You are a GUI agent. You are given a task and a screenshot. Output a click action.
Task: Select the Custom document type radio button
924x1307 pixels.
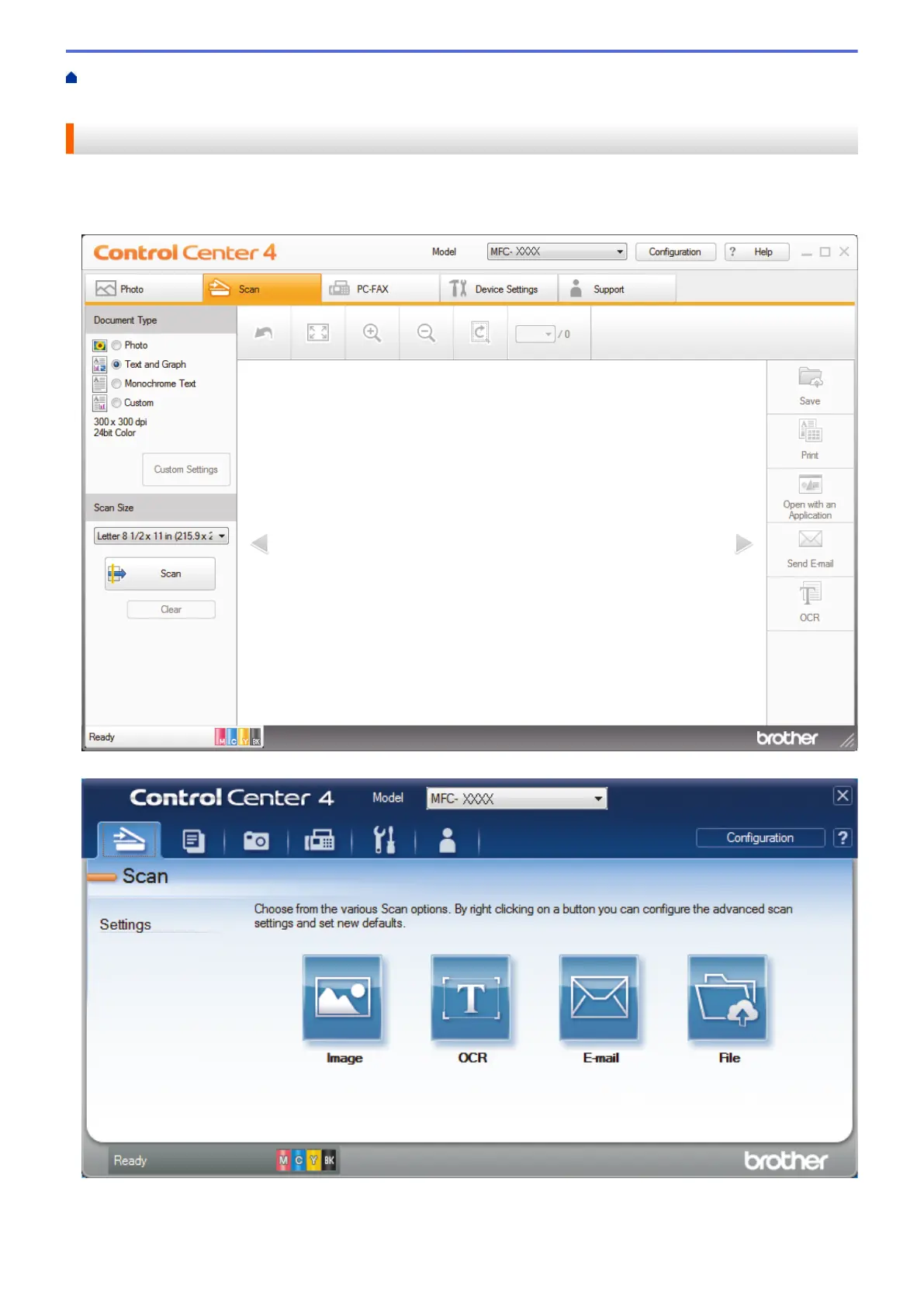(116, 403)
